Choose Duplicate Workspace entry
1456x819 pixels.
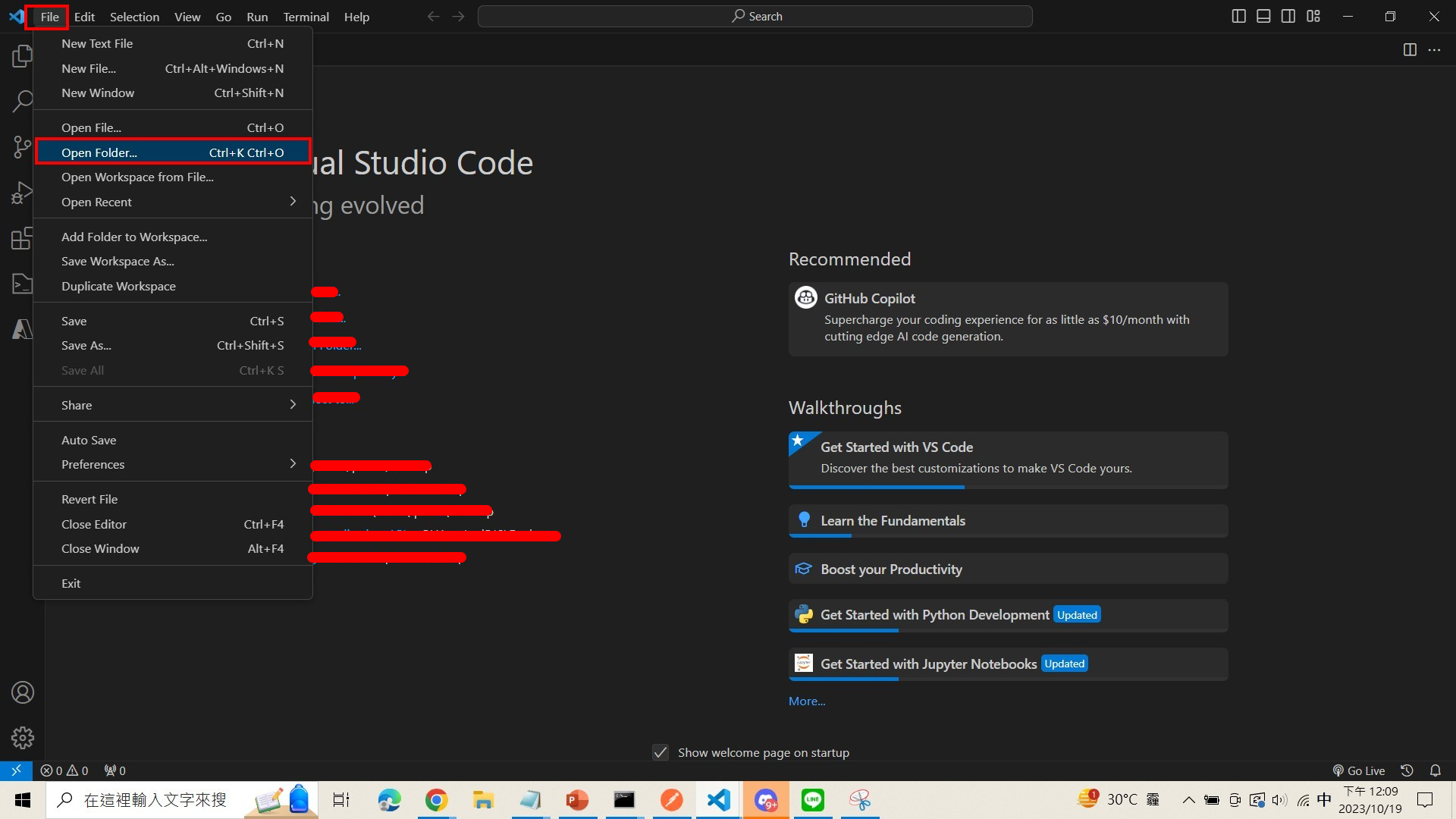[x=173, y=286]
